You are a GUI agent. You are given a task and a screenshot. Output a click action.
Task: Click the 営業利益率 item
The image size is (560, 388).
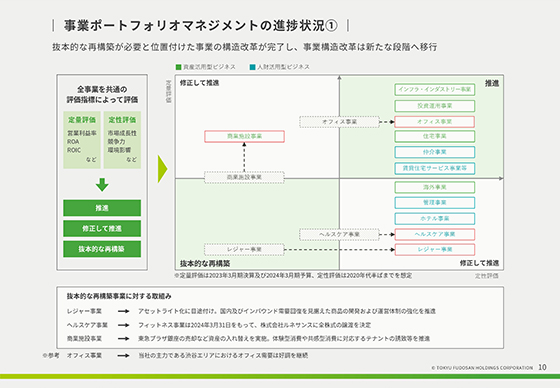[x=82, y=133]
